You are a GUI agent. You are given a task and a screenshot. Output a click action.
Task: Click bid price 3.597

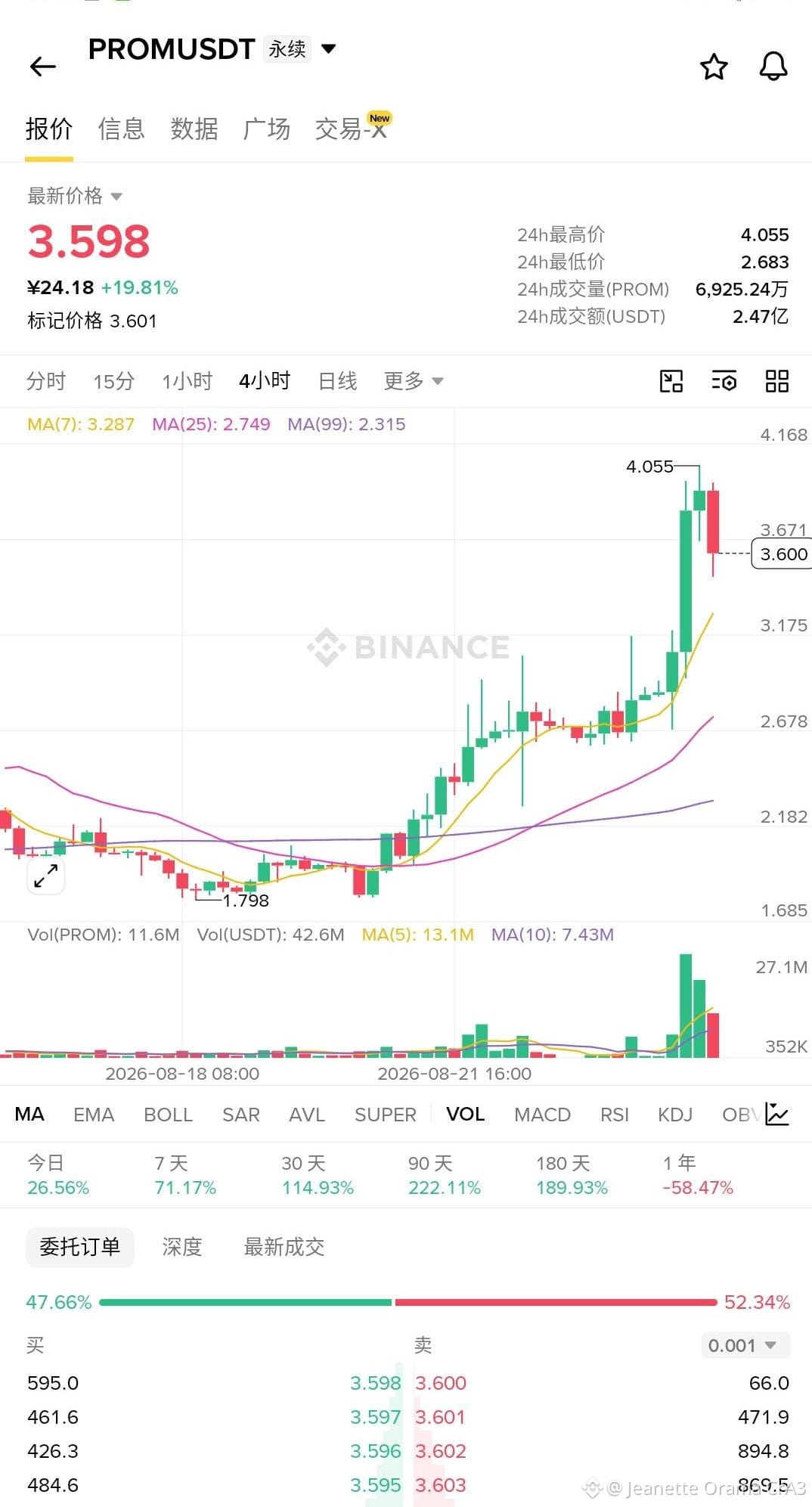[376, 1417]
